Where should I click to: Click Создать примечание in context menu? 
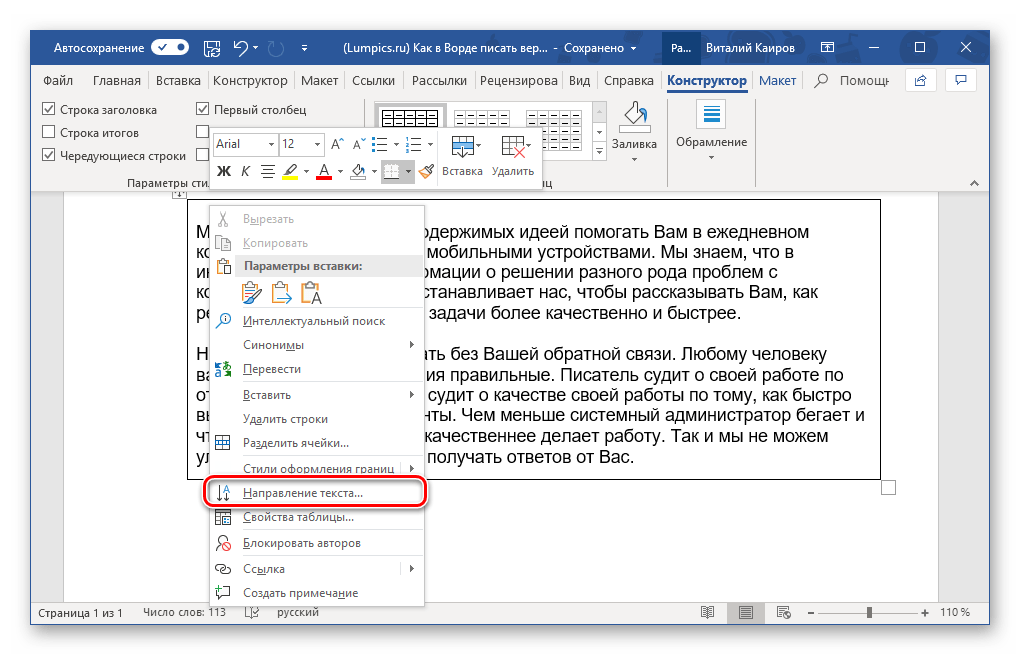pos(300,593)
